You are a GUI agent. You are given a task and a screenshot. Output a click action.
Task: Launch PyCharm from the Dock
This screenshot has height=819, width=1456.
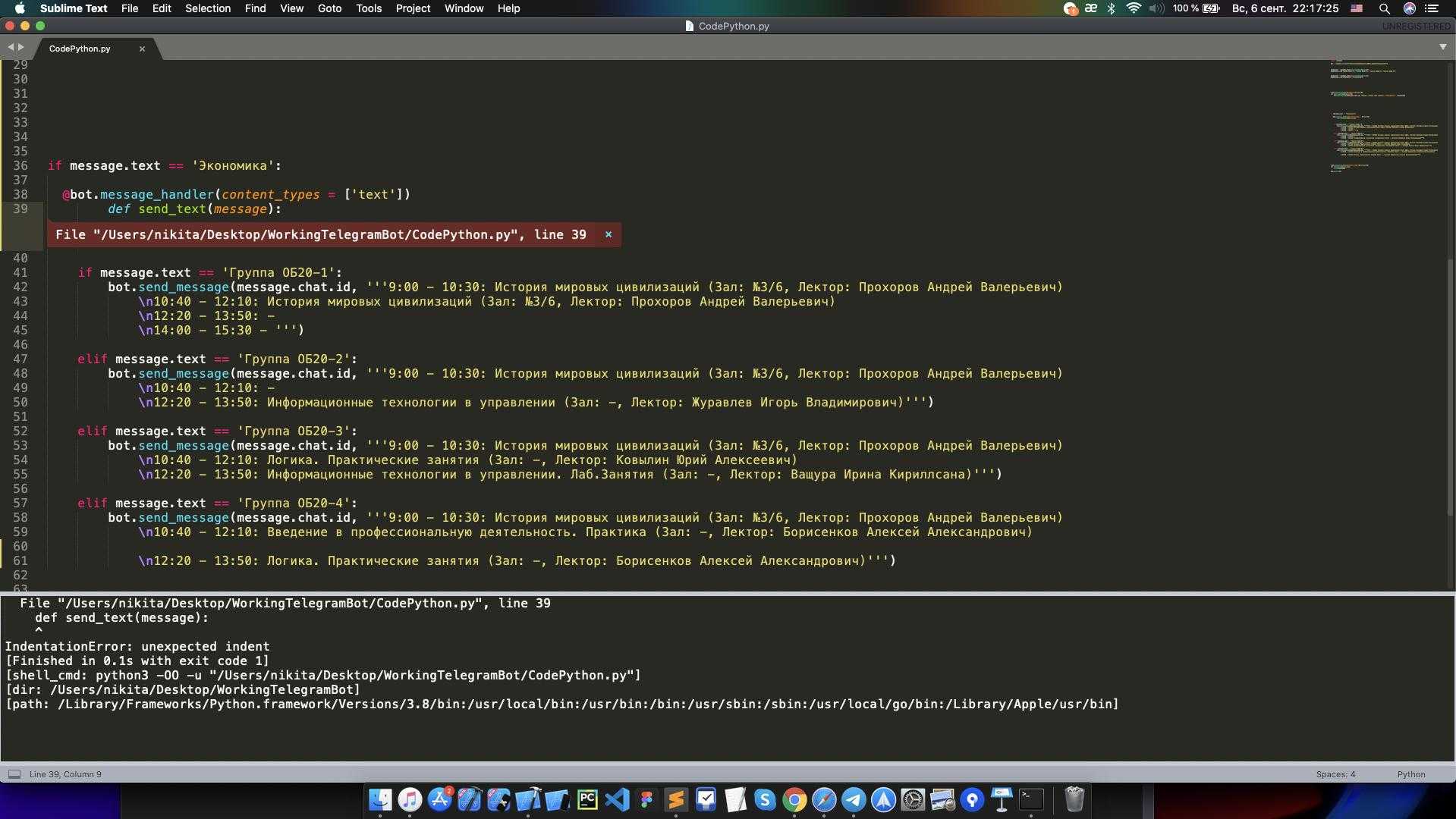pyautogui.click(x=587, y=799)
